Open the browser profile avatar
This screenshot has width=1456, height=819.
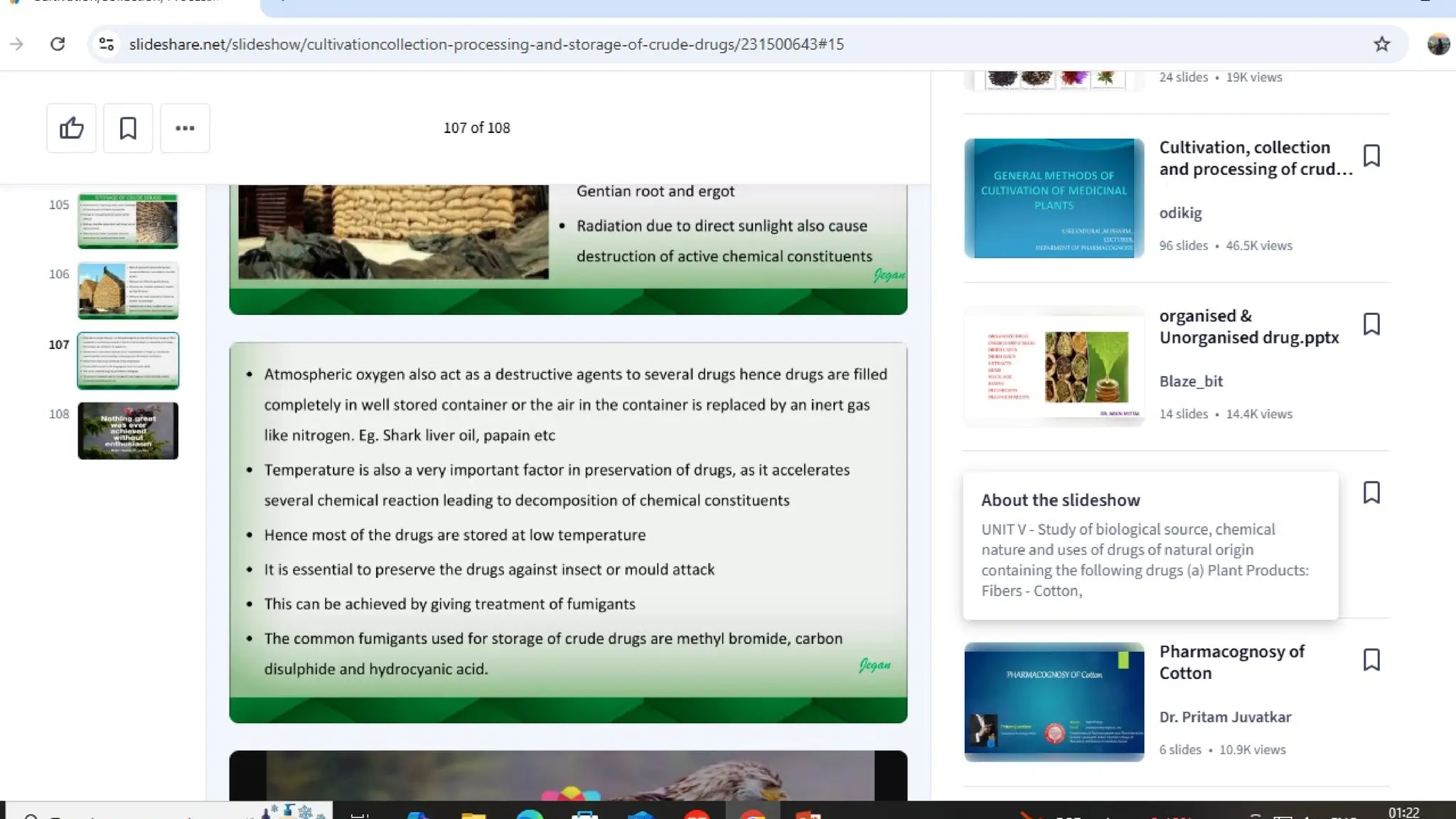point(1438,44)
